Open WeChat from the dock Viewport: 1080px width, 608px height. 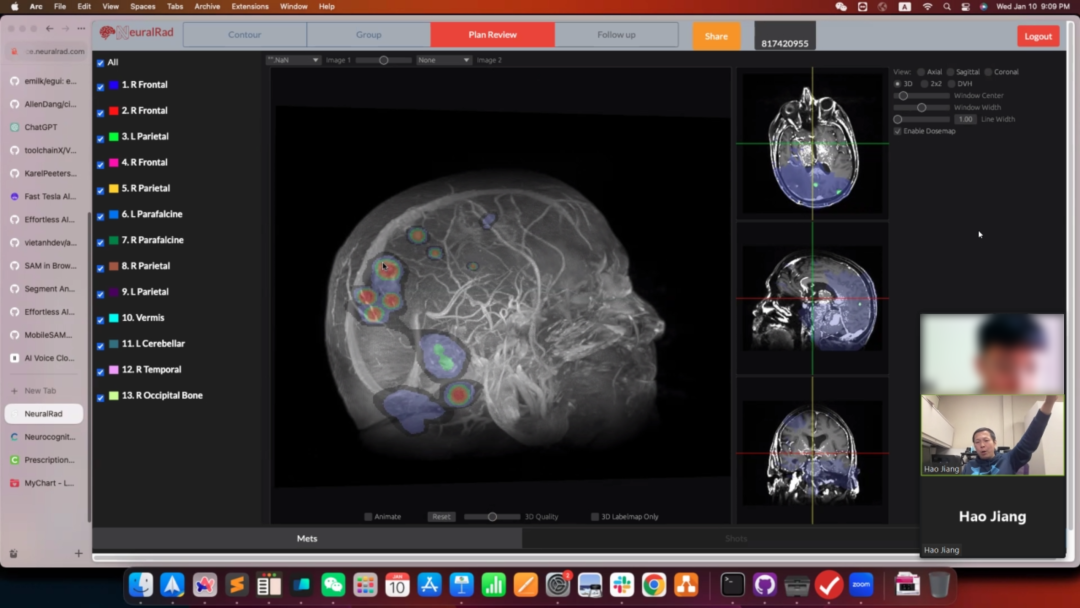[x=333, y=585]
